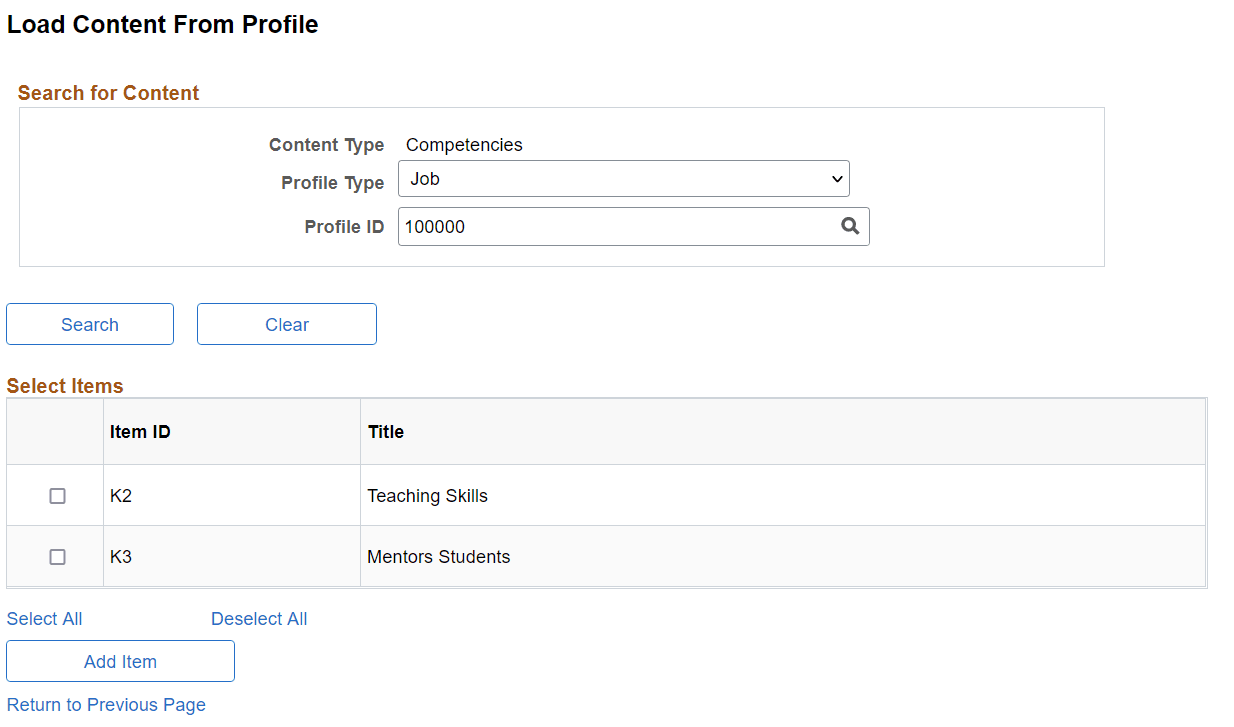Select the Teaching Skills row checkbox
Screen dimensions: 1234x727
point(57,495)
